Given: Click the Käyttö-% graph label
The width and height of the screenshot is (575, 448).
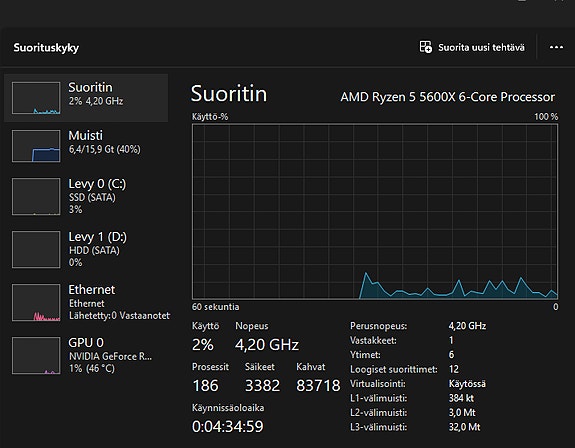Looking at the screenshot, I should coord(210,117).
